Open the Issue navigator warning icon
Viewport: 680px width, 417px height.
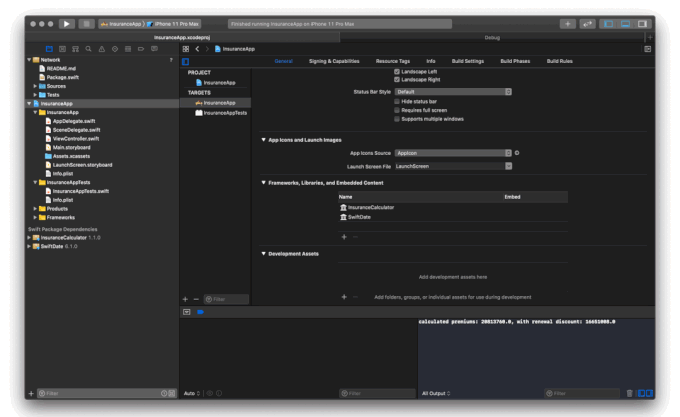click(101, 49)
